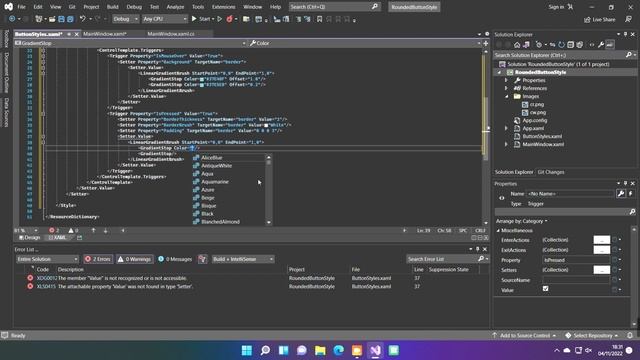Viewport: 640px width, 360px height.
Task: Click the Sign in link
Action: pyautogui.click(x=556, y=7)
